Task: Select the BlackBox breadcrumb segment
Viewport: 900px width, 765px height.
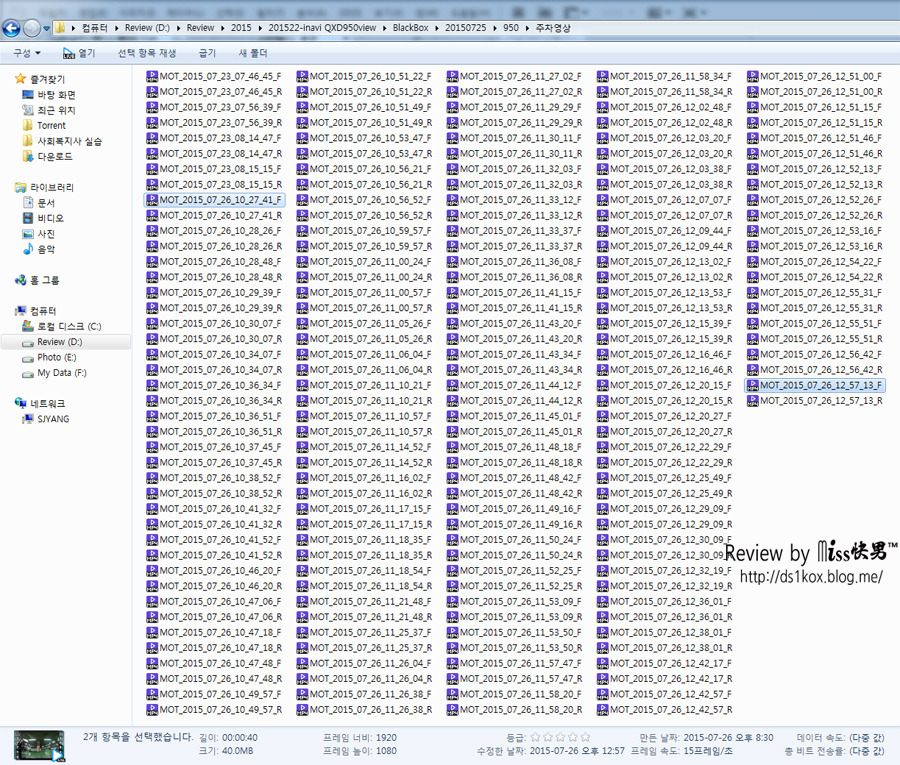Action: point(410,28)
